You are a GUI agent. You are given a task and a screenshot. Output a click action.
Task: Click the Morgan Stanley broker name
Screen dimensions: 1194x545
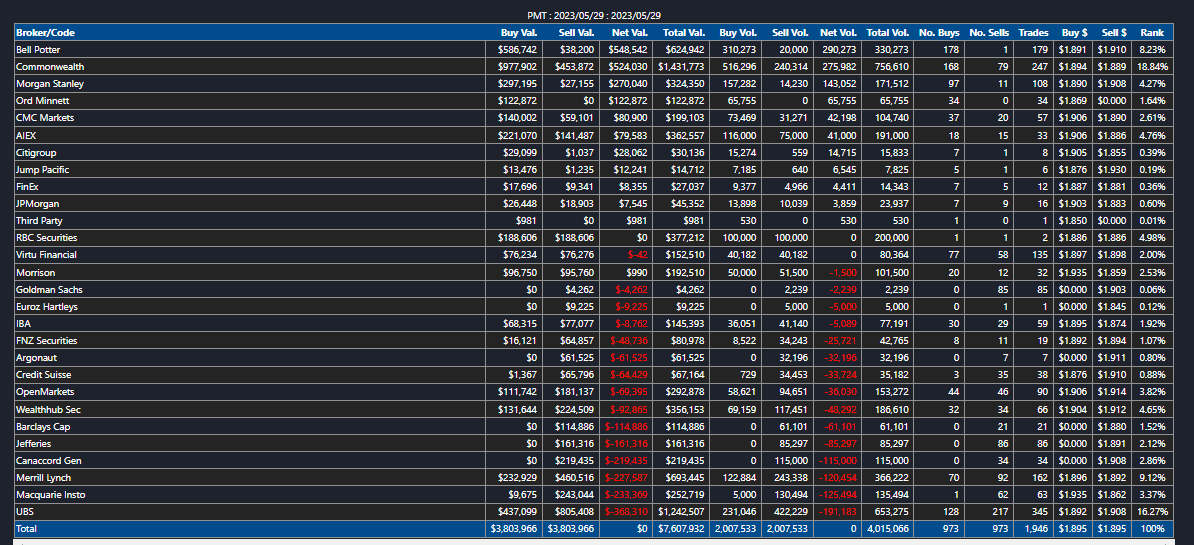(49, 84)
